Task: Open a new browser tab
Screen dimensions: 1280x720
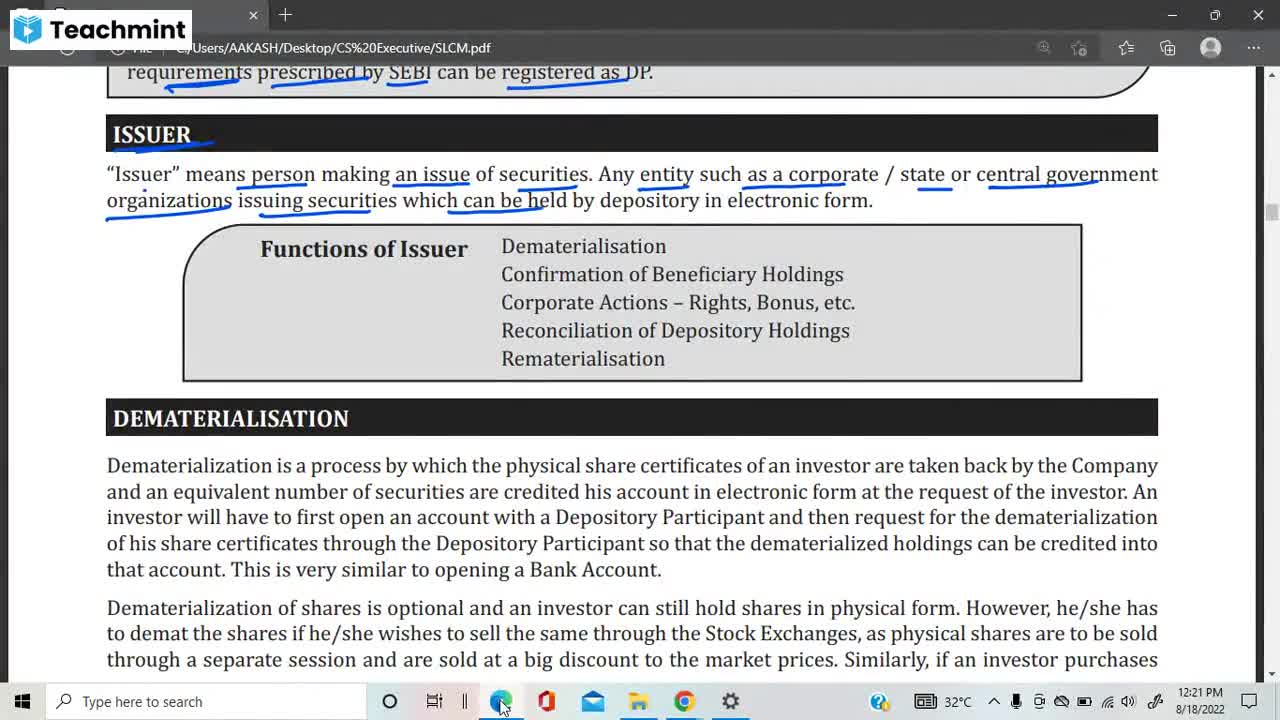Action: (x=285, y=15)
